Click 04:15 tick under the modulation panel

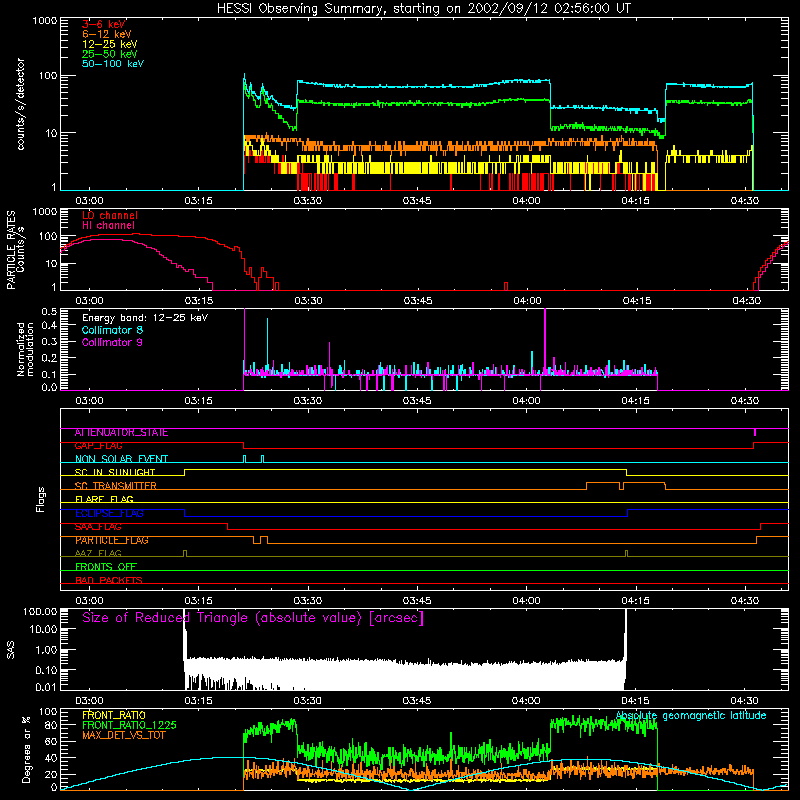tap(636, 401)
